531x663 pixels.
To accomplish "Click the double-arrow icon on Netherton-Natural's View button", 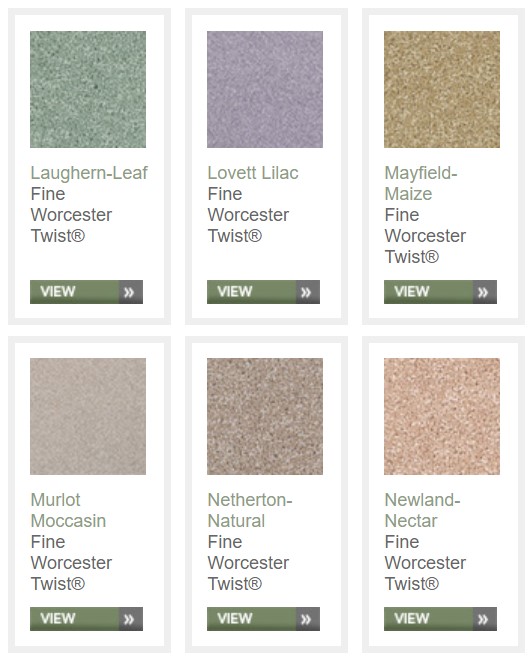I will click(x=306, y=619).
